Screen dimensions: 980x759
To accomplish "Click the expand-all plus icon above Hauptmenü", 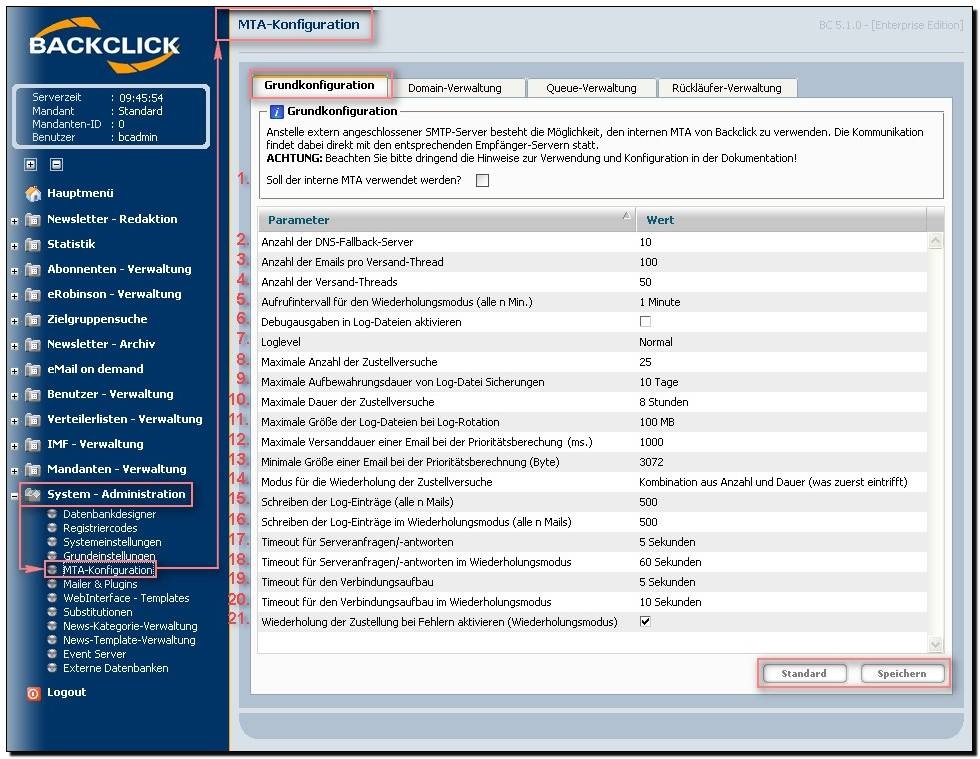I will coord(31,164).
